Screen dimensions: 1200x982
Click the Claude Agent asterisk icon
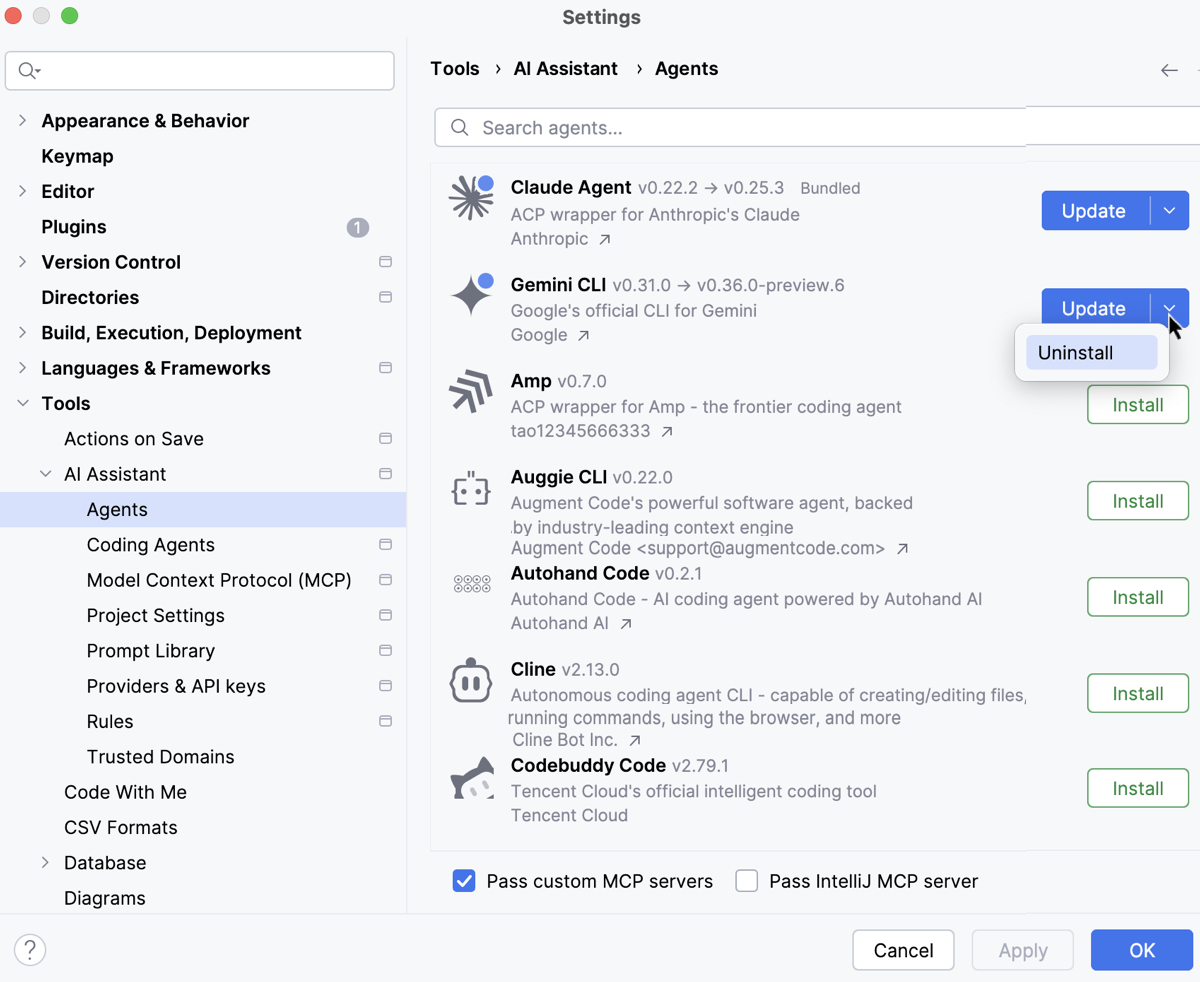point(470,198)
